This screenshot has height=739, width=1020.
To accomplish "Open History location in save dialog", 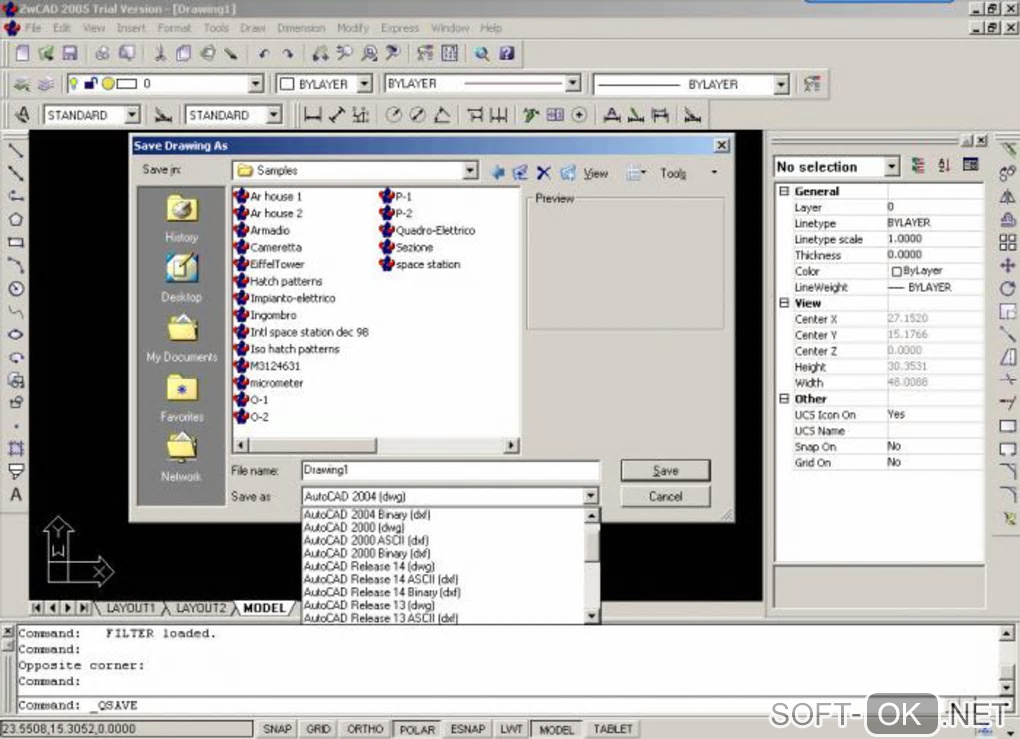I will pos(181,219).
